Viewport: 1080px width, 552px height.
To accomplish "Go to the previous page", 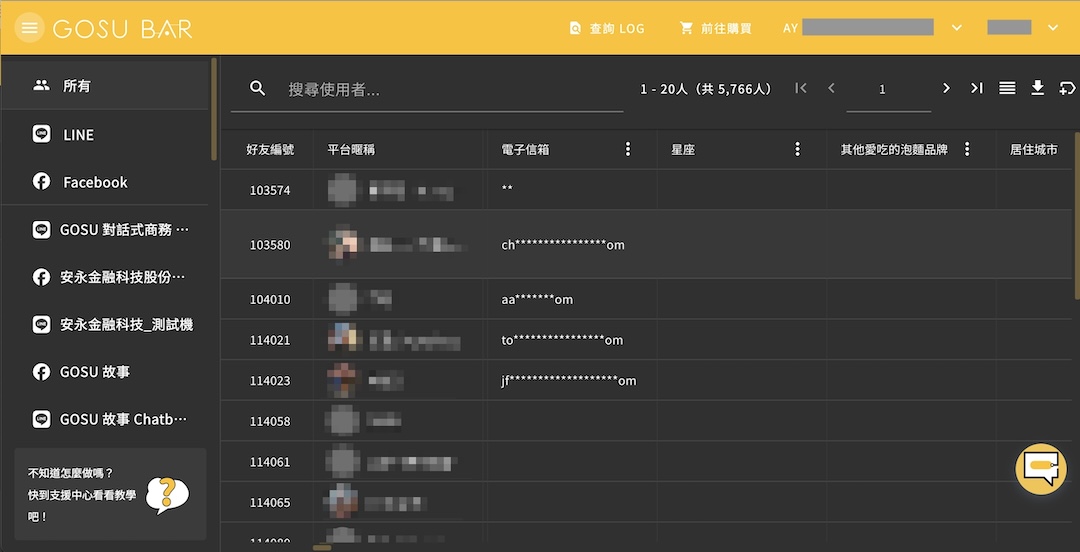I will (x=831, y=88).
